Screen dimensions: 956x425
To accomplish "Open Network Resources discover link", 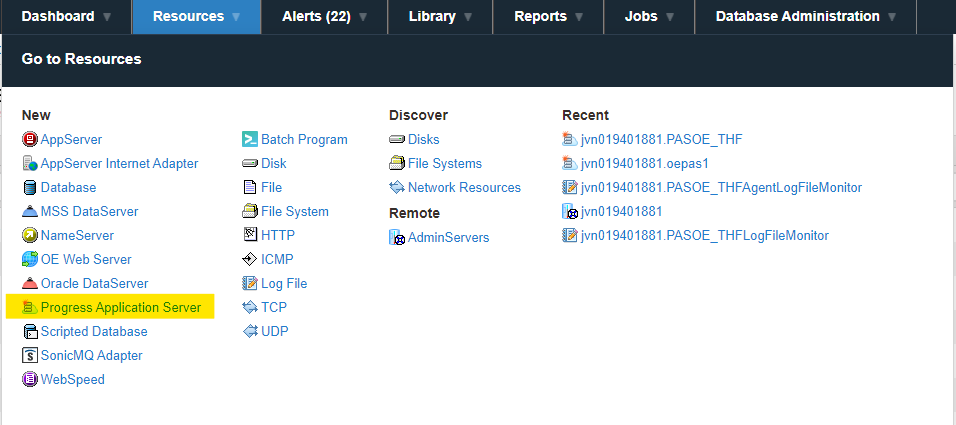I will (465, 187).
